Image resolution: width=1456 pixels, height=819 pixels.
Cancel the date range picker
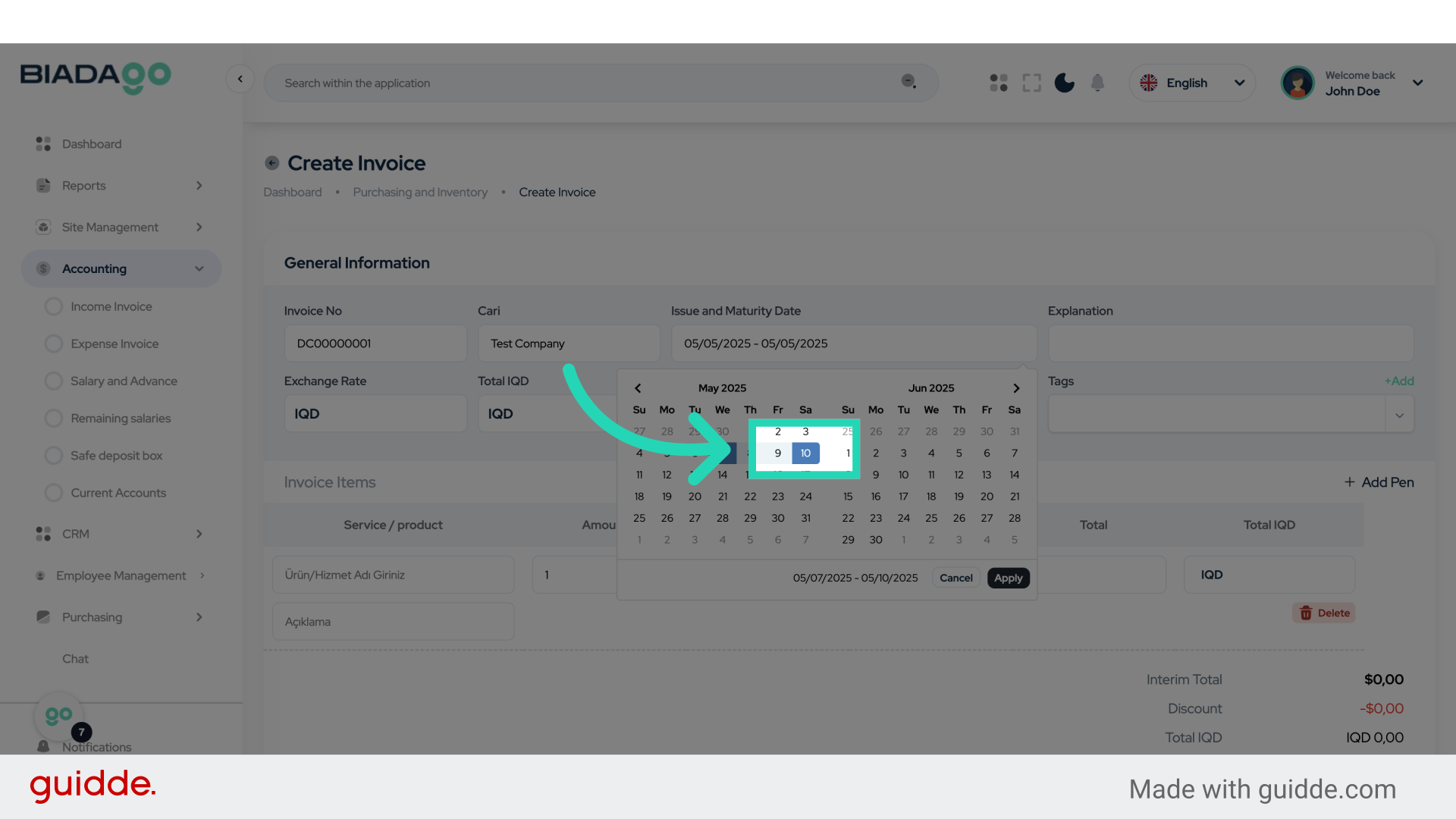955,578
